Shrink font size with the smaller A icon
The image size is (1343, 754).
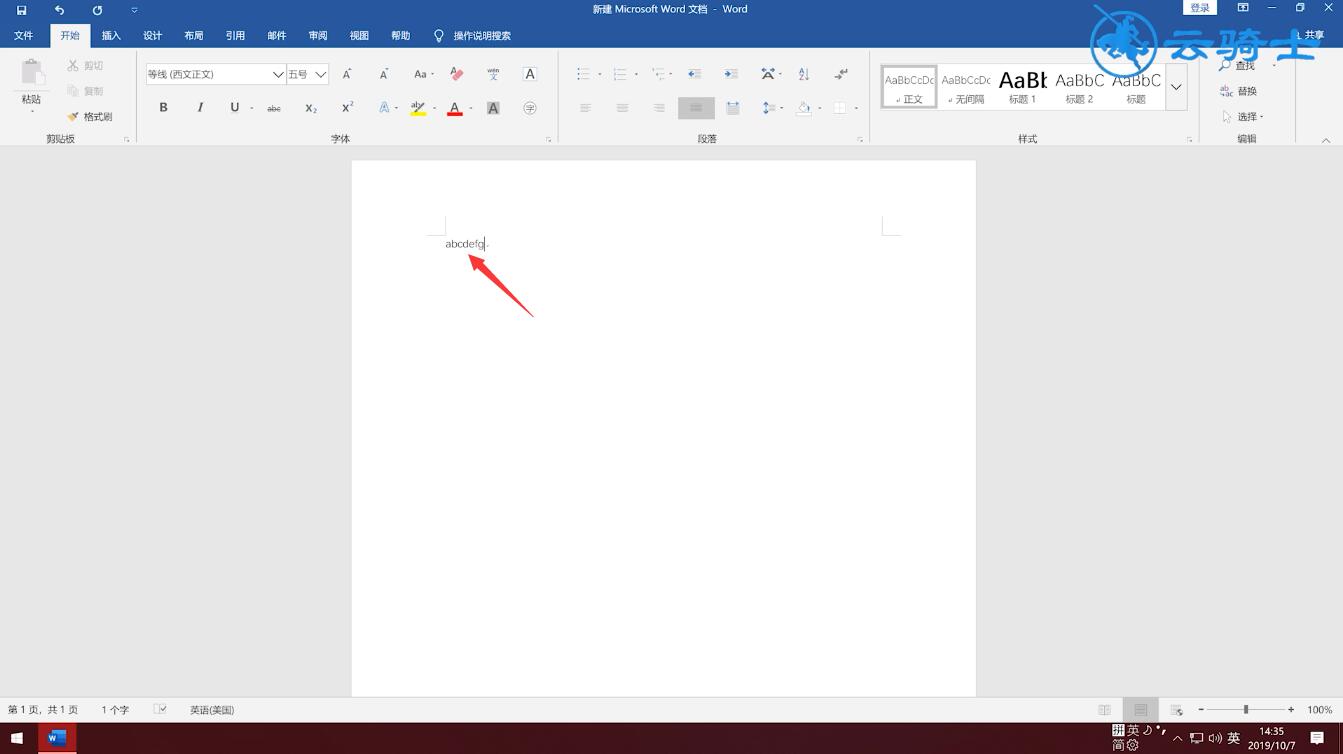[383, 74]
